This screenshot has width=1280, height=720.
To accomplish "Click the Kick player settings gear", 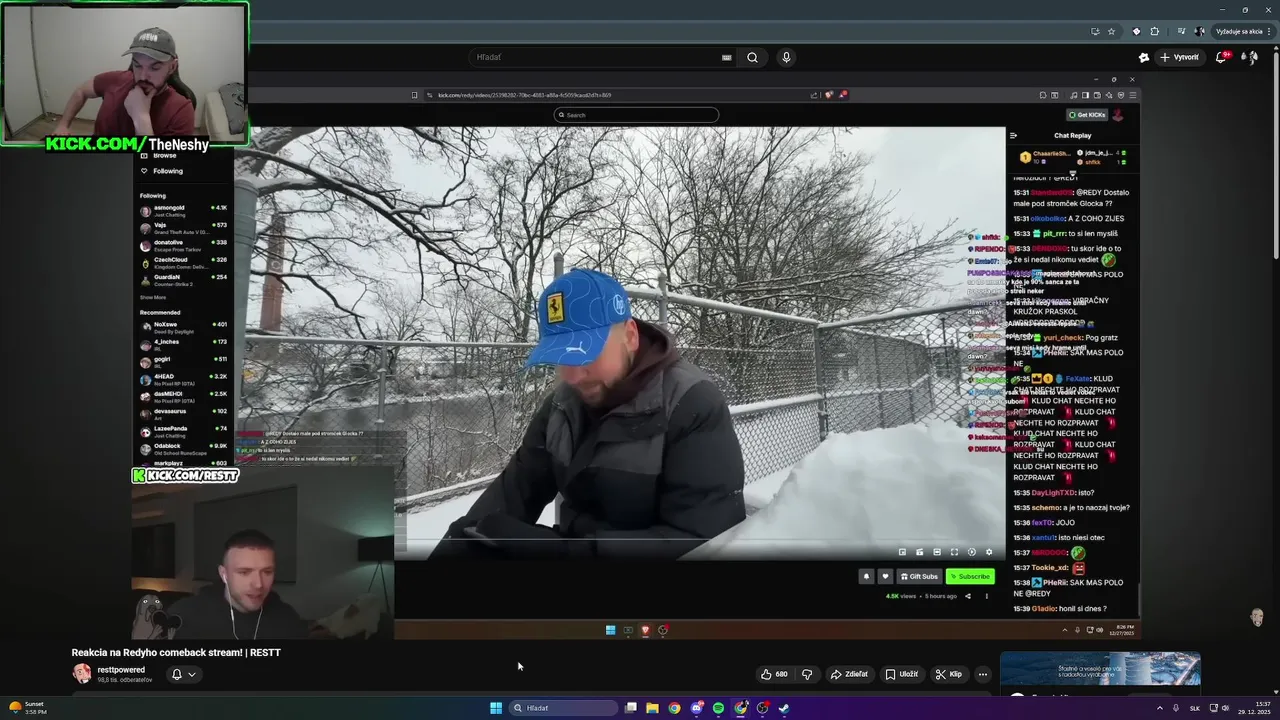I will pyautogui.click(x=989, y=552).
